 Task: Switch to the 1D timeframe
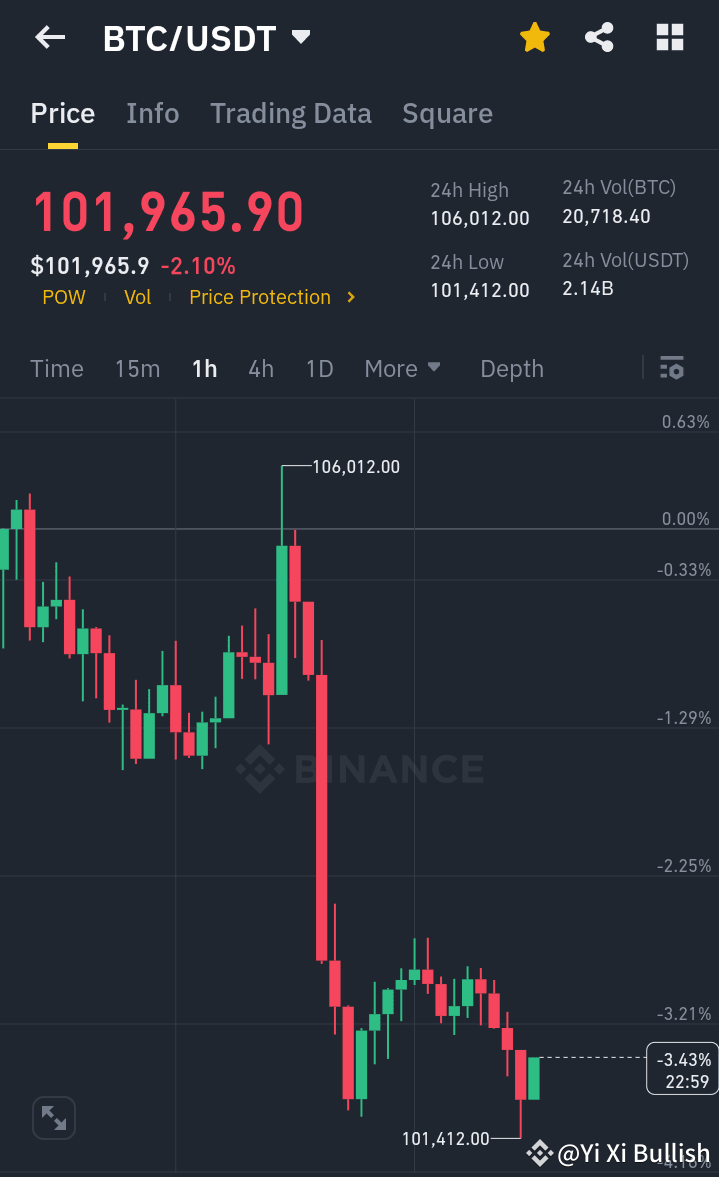pyautogui.click(x=319, y=368)
